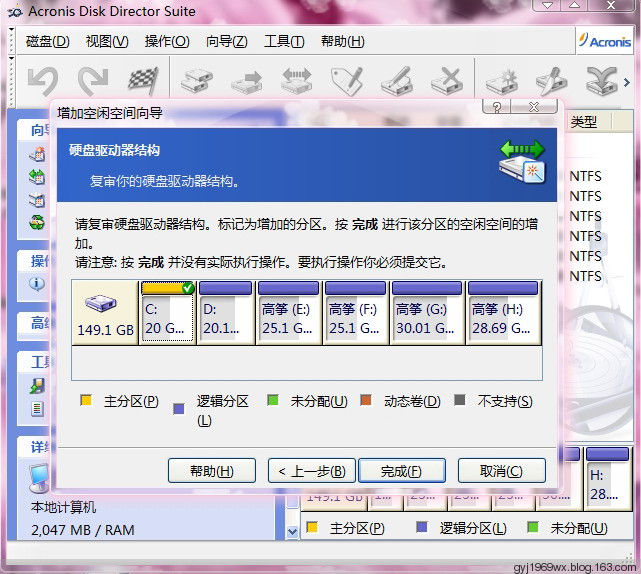Screen dimensions: 641x574
Task: Click green 未分配(U) swatch in main window
Action: 533,527
